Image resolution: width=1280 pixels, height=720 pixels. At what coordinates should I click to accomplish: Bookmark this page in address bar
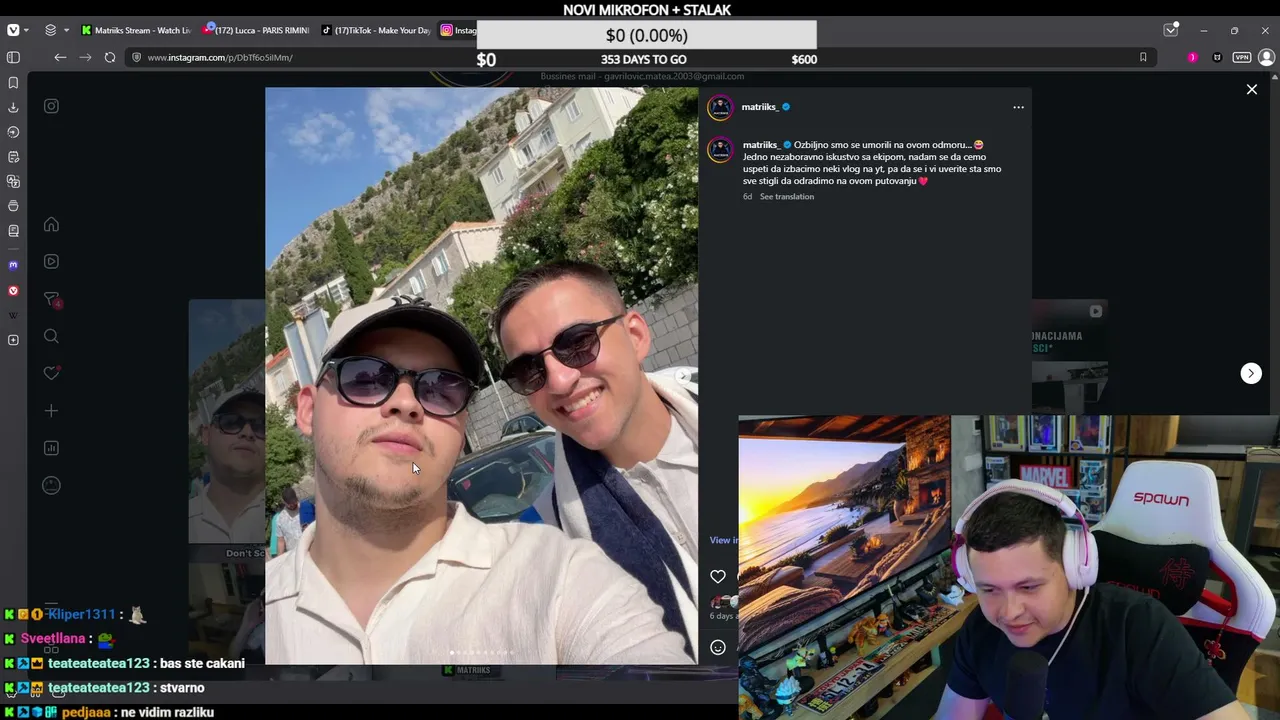[x=1143, y=57]
